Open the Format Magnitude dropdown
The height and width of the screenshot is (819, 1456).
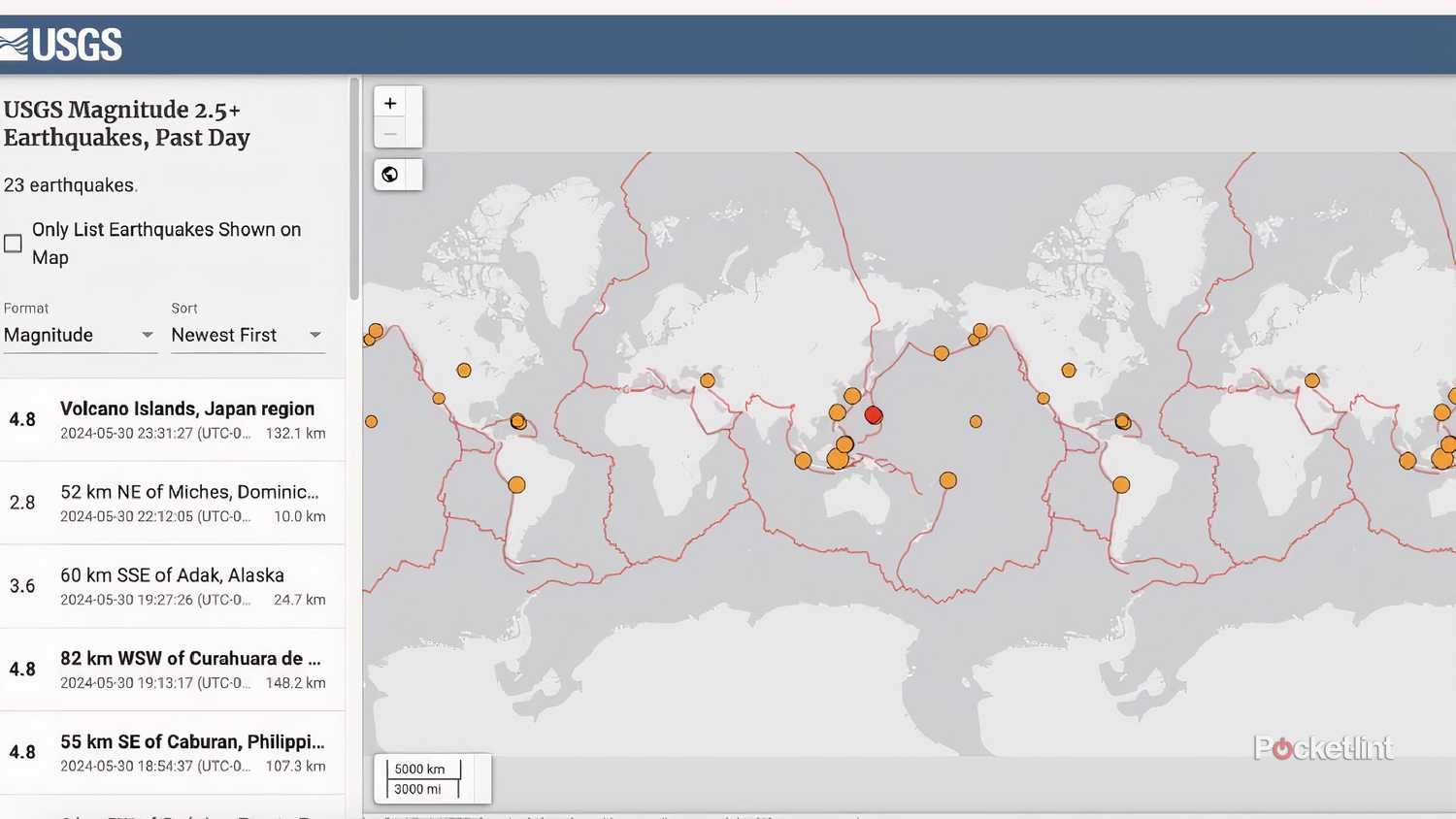79,335
